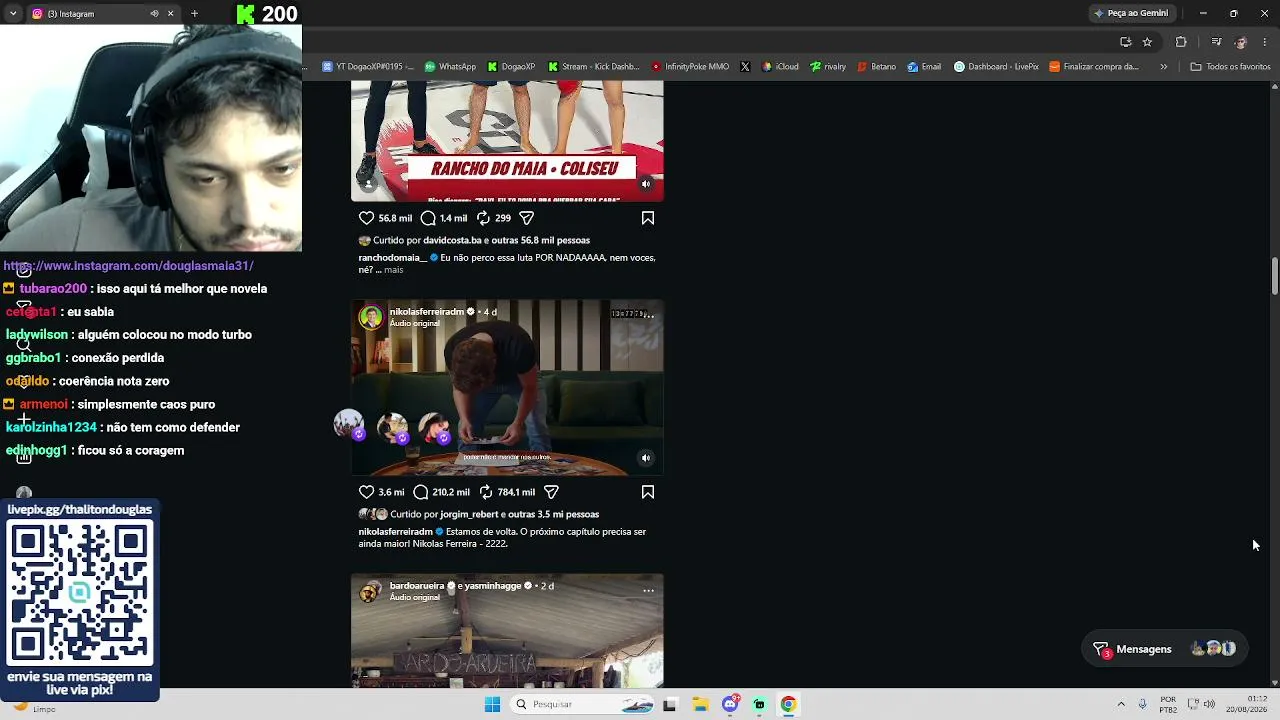Open rivalry bookmark
1280x720 pixels.
click(x=828, y=67)
